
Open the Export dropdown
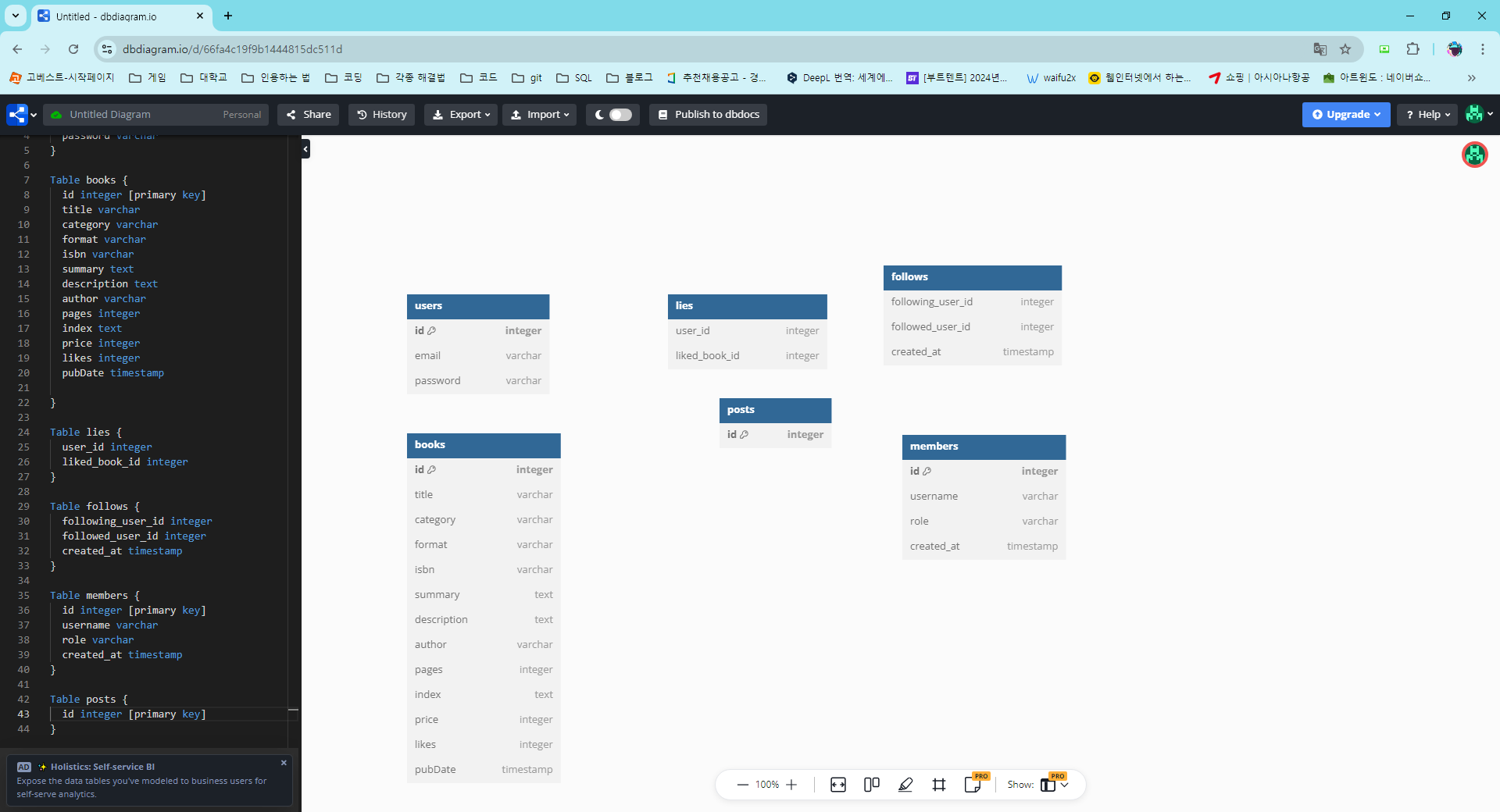pos(461,115)
